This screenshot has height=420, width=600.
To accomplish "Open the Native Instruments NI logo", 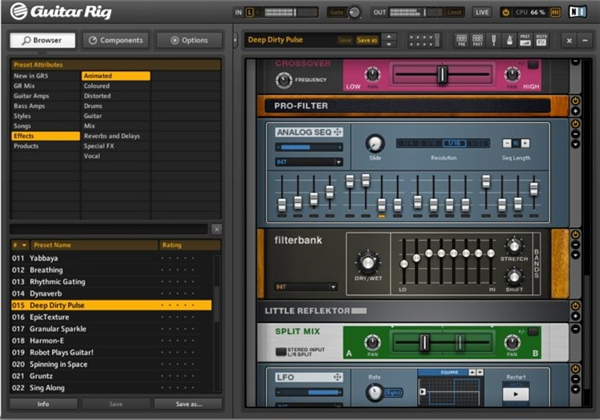I will click(x=577, y=12).
